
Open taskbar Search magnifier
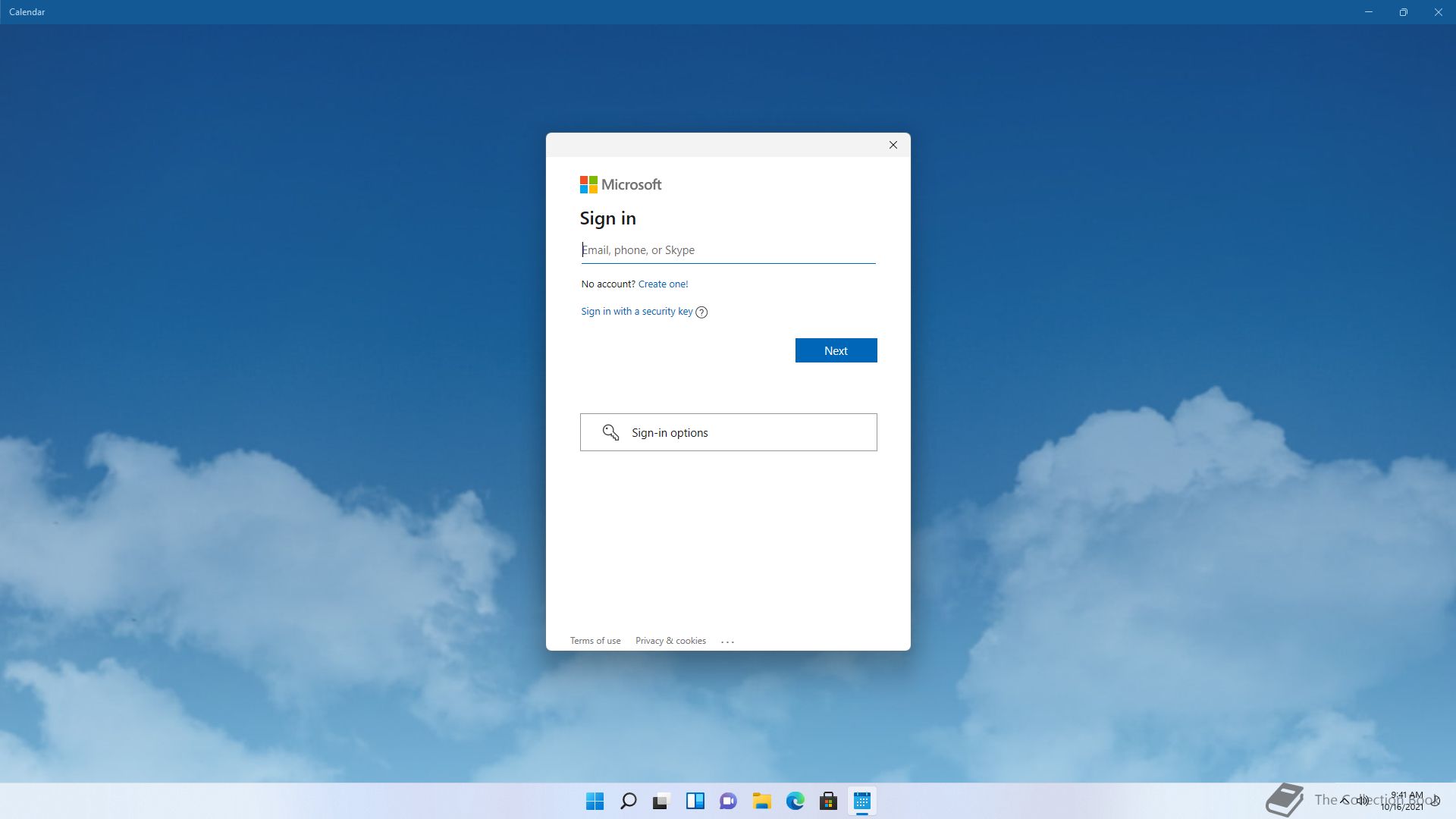[x=629, y=801]
